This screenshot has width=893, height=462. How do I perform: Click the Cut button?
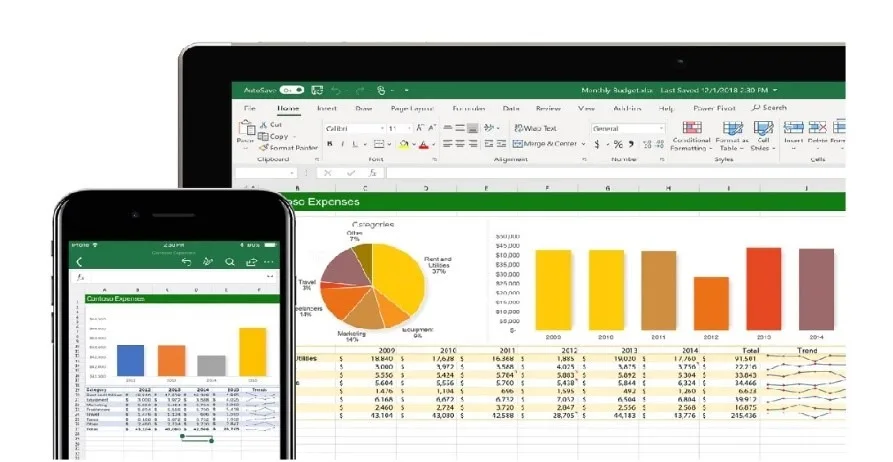271,124
